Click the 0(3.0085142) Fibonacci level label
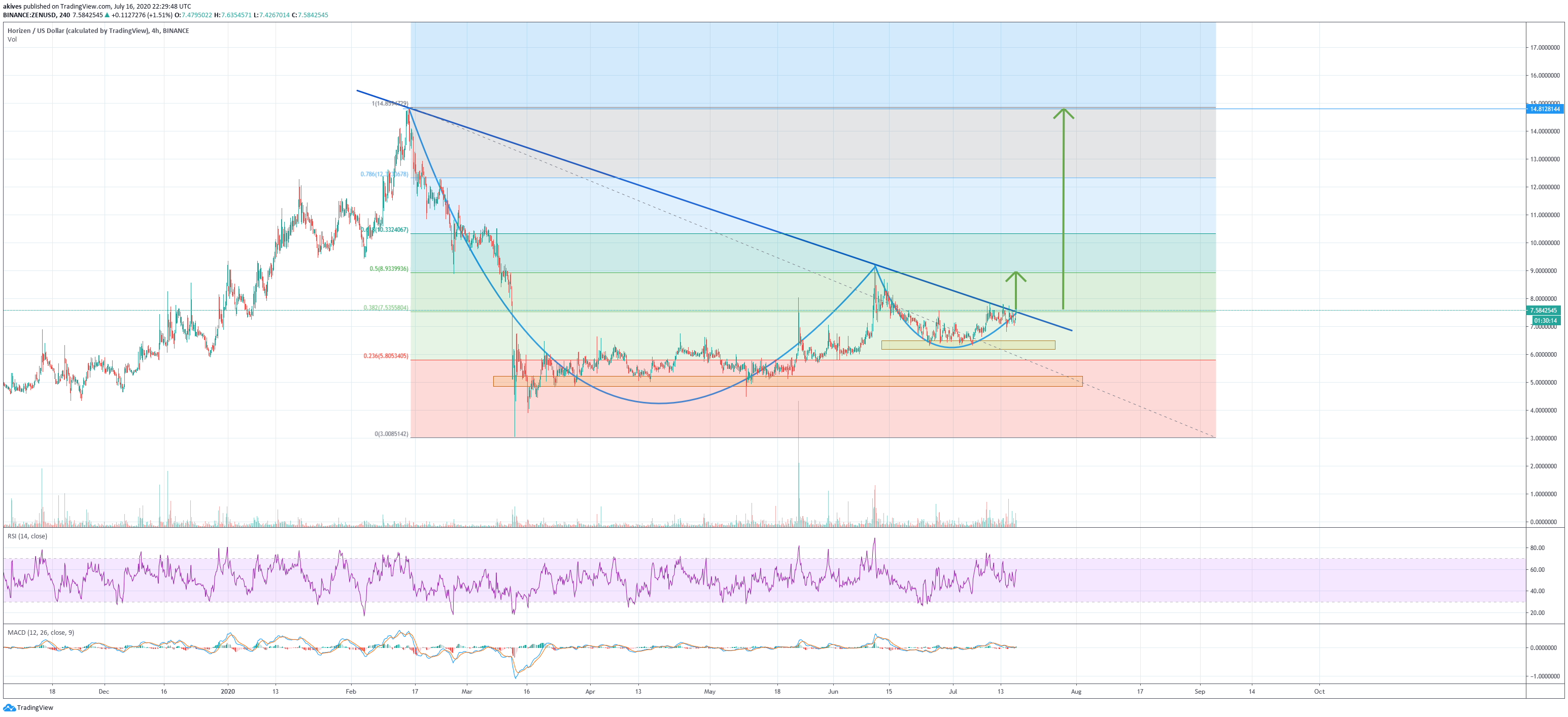The height and width of the screenshot is (717, 1568). tap(391, 434)
